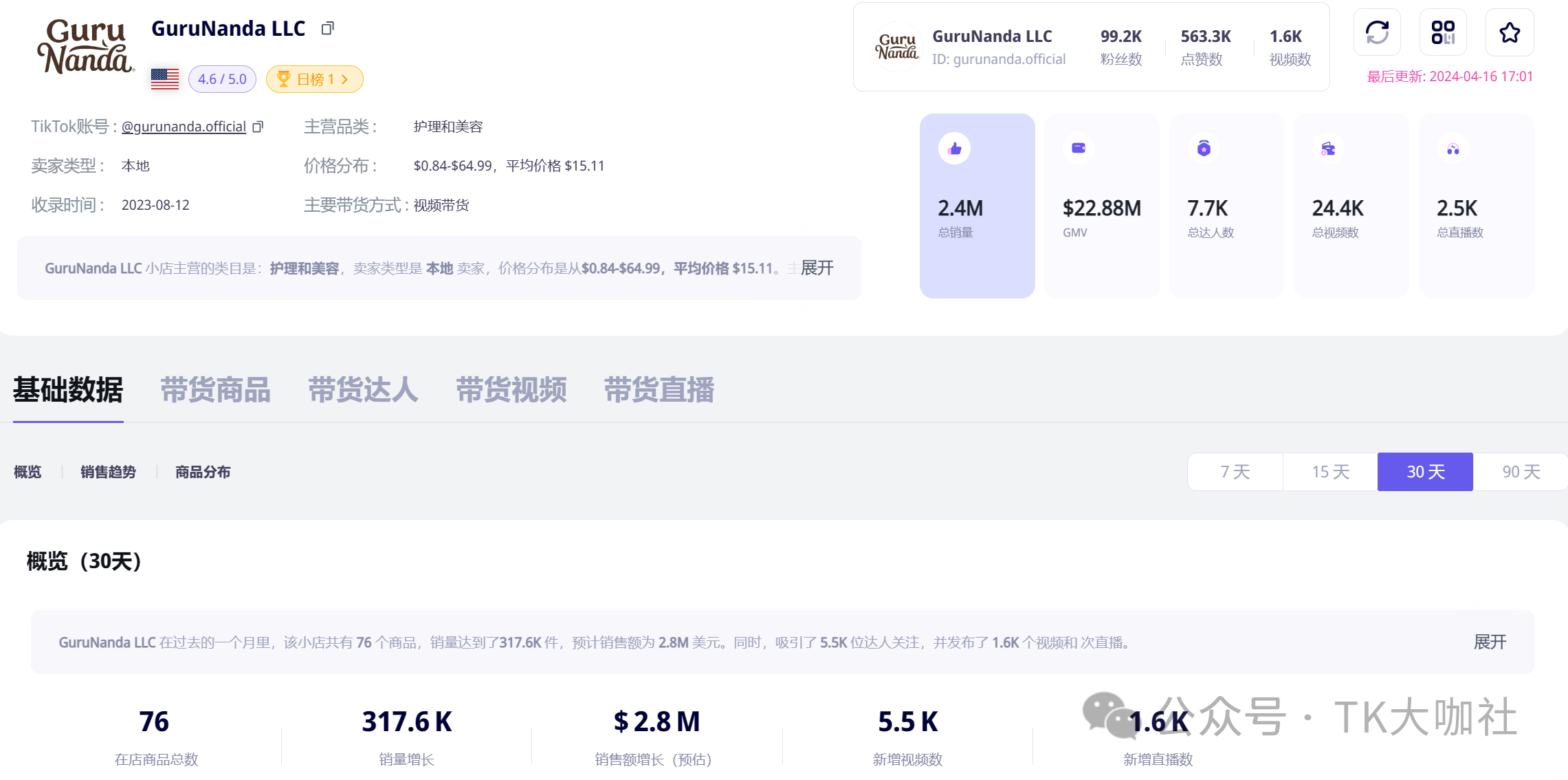Jump to the 销售趋势 section
The height and width of the screenshot is (780, 1568).
tap(108, 472)
